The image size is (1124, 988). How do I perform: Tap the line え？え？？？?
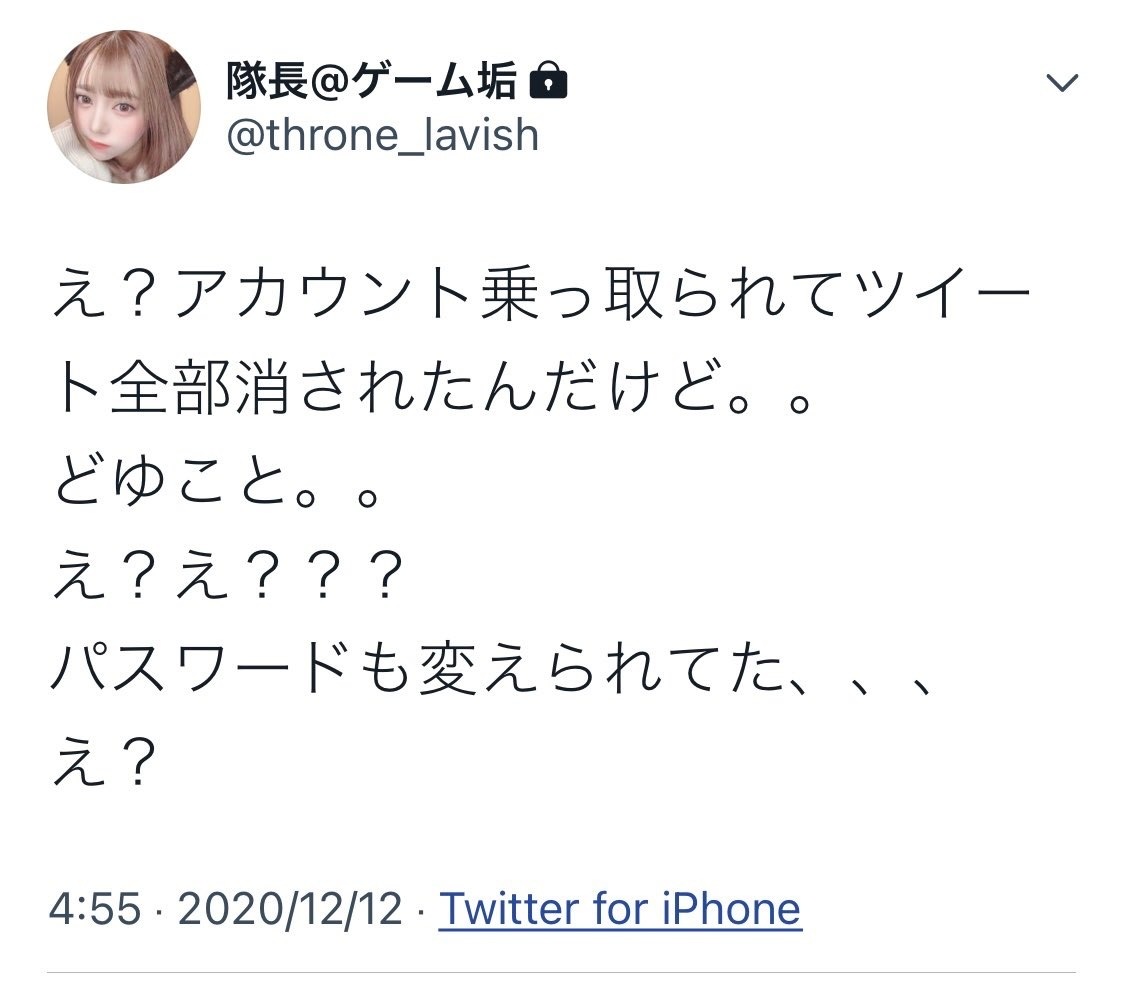point(229,575)
